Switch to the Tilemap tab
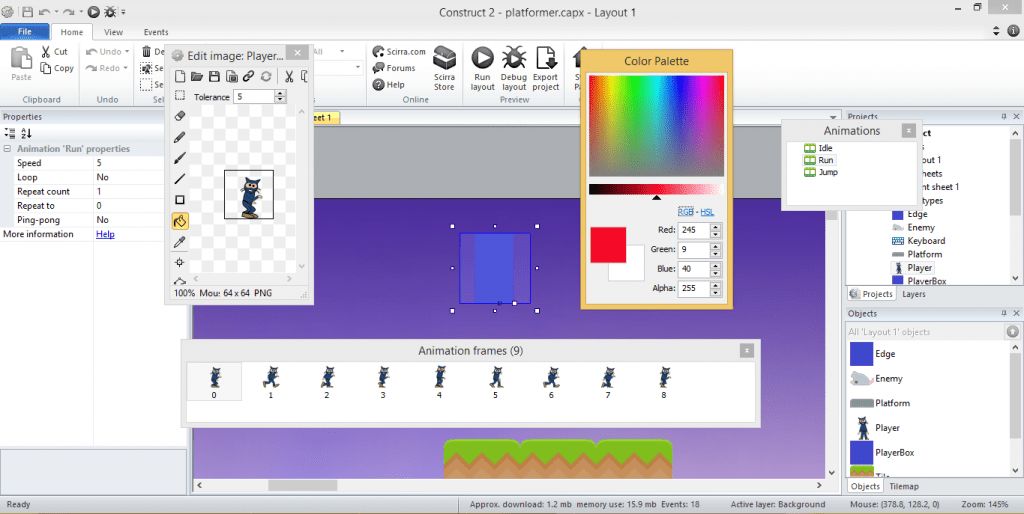1024x514 pixels. [904, 486]
